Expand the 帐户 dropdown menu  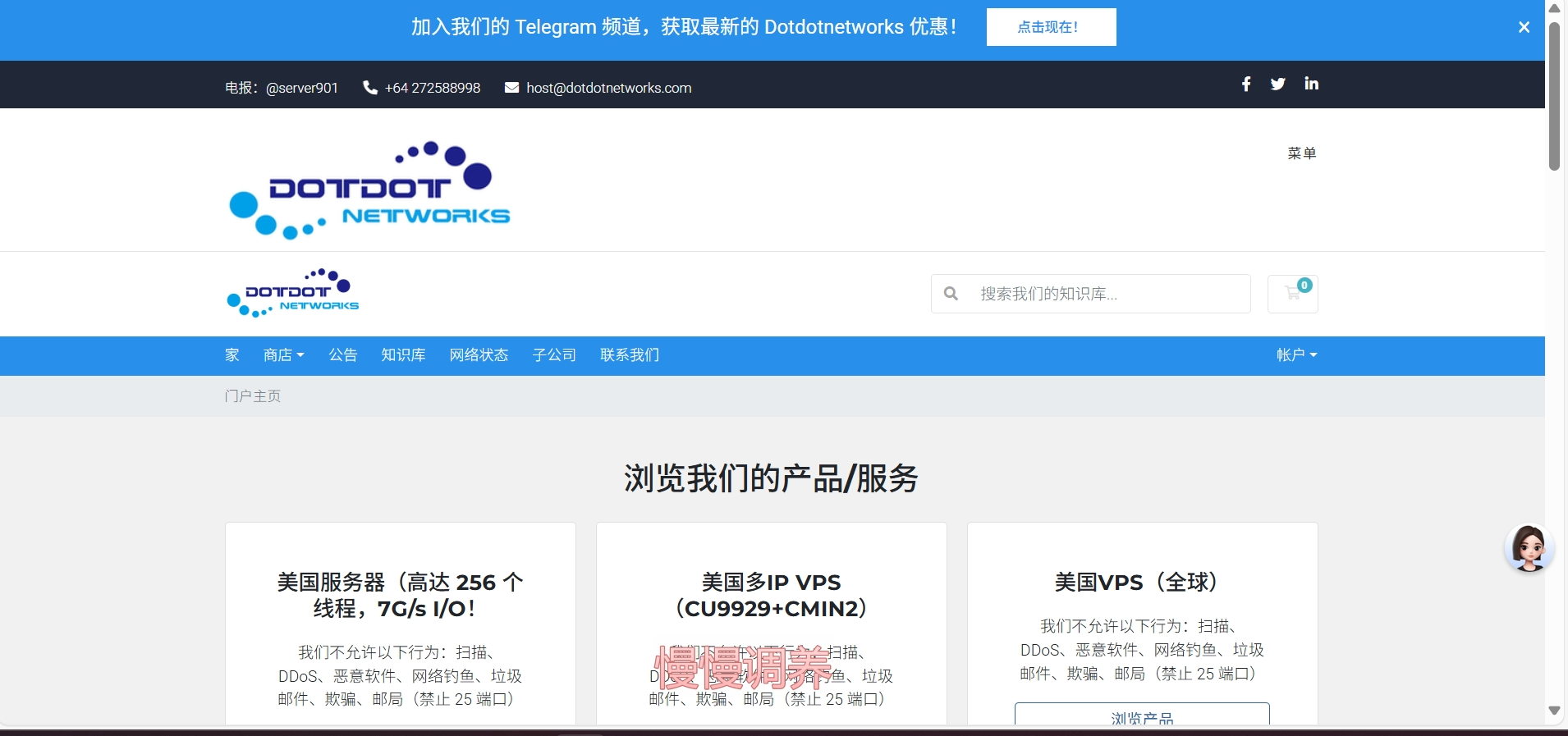click(x=1296, y=355)
